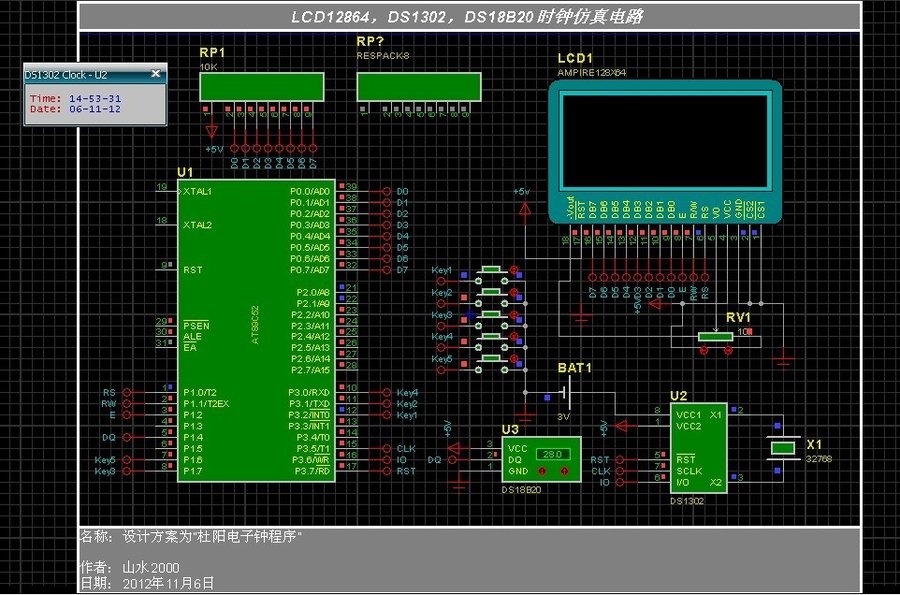Click left red adjuster under RV1 potentiometer
The width and height of the screenshot is (900, 595).
coord(702,351)
